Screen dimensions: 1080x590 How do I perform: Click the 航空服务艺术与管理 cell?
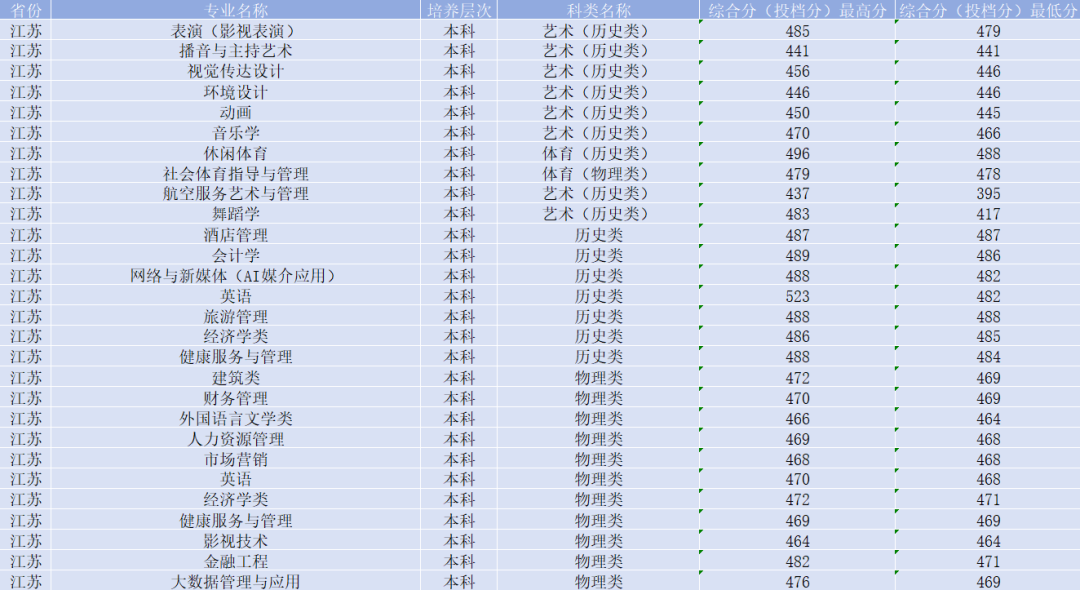pyautogui.click(x=236, y=193)
